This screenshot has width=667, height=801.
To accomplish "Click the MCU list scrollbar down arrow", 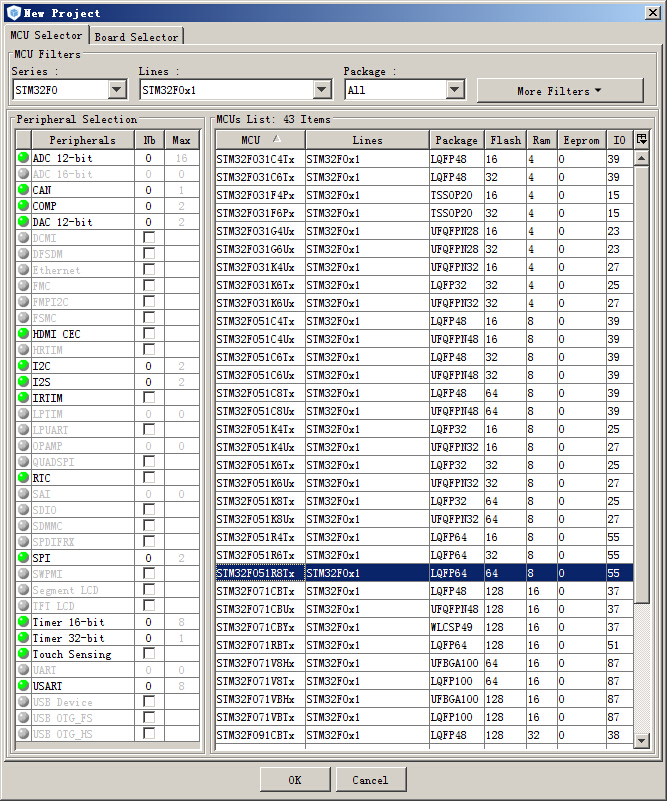I will tap(641, 740).
